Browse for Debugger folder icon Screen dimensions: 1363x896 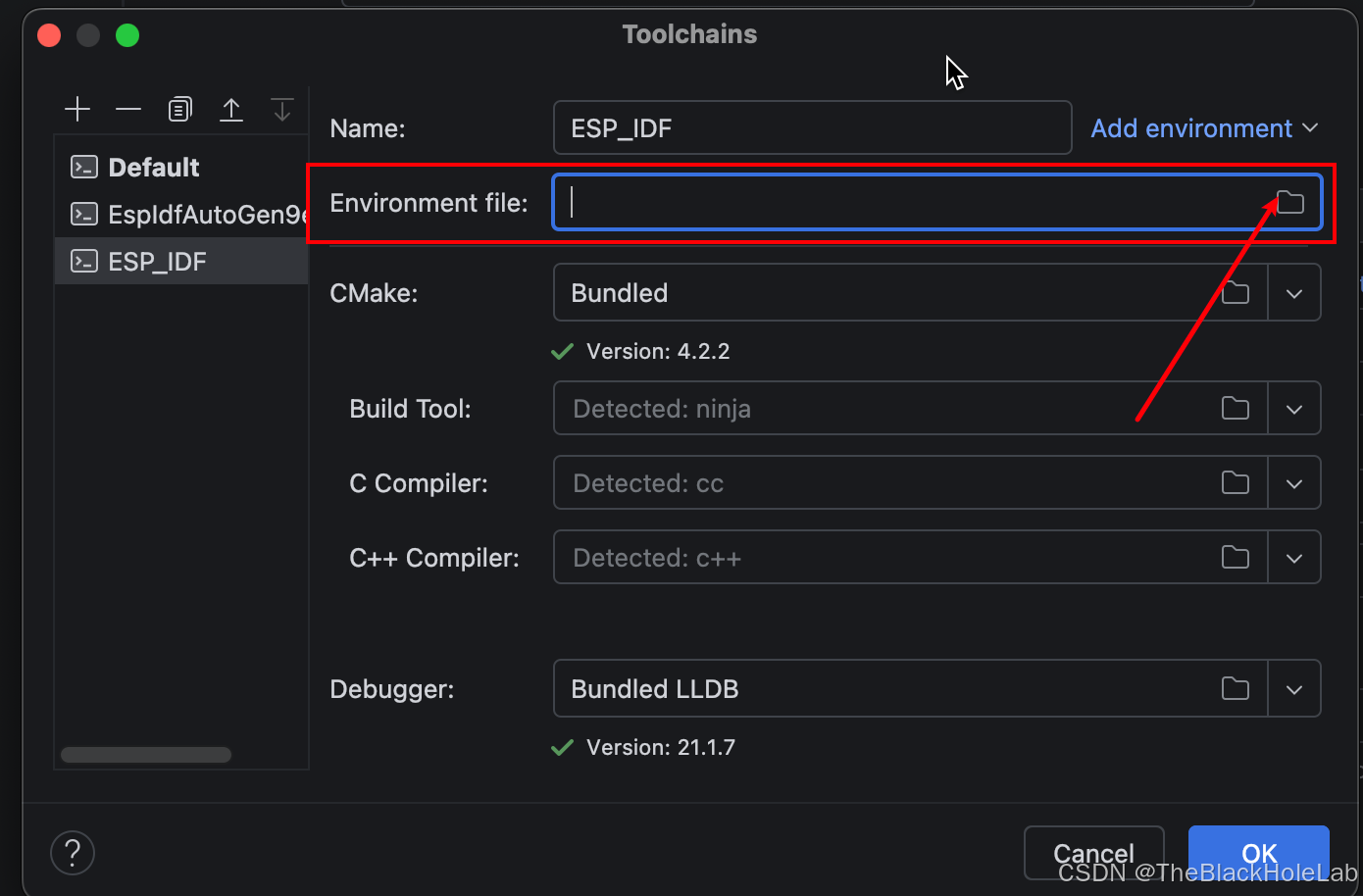(x=1236, y=688)
